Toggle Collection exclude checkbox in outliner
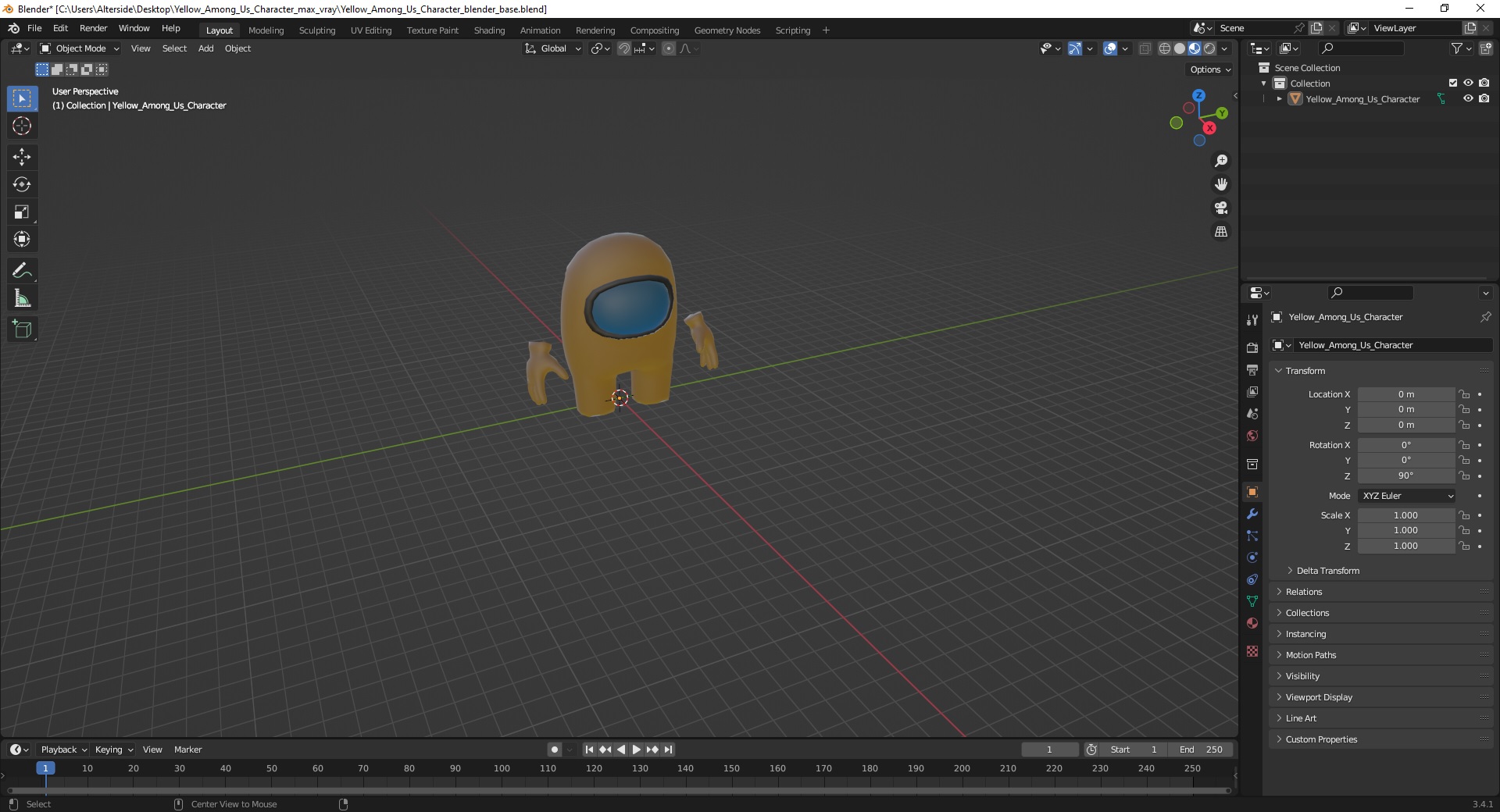Image resolution: width=1500 pixels, height=812 pixels. [x=1453, y=83]
